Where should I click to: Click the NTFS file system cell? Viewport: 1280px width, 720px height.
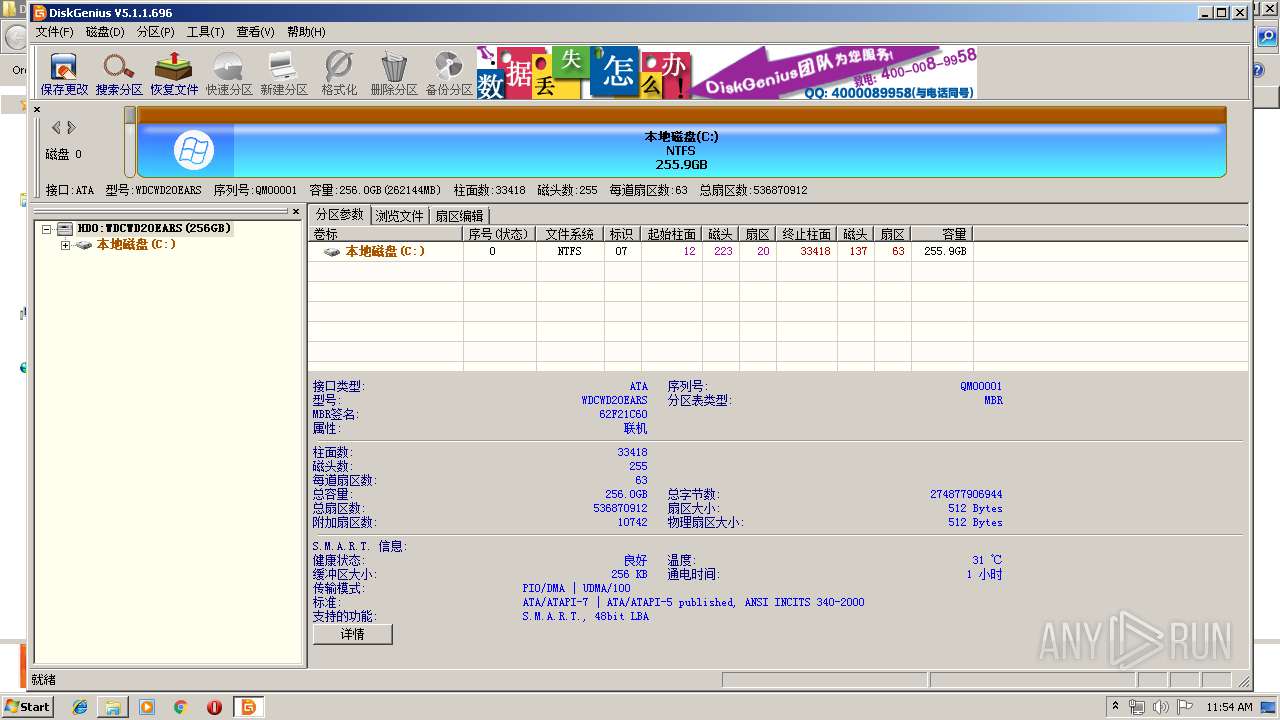(570, 252)
